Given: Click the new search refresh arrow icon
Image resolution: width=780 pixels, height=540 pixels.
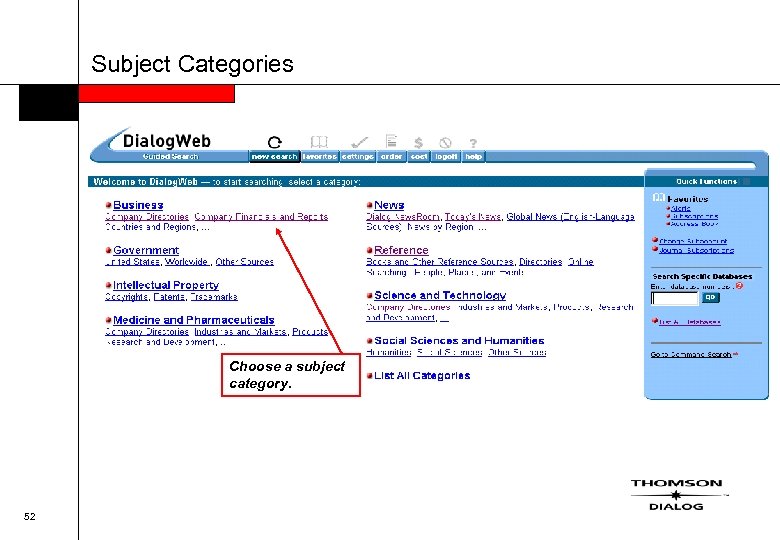Looking at the screenshot, I should [275, 143].
